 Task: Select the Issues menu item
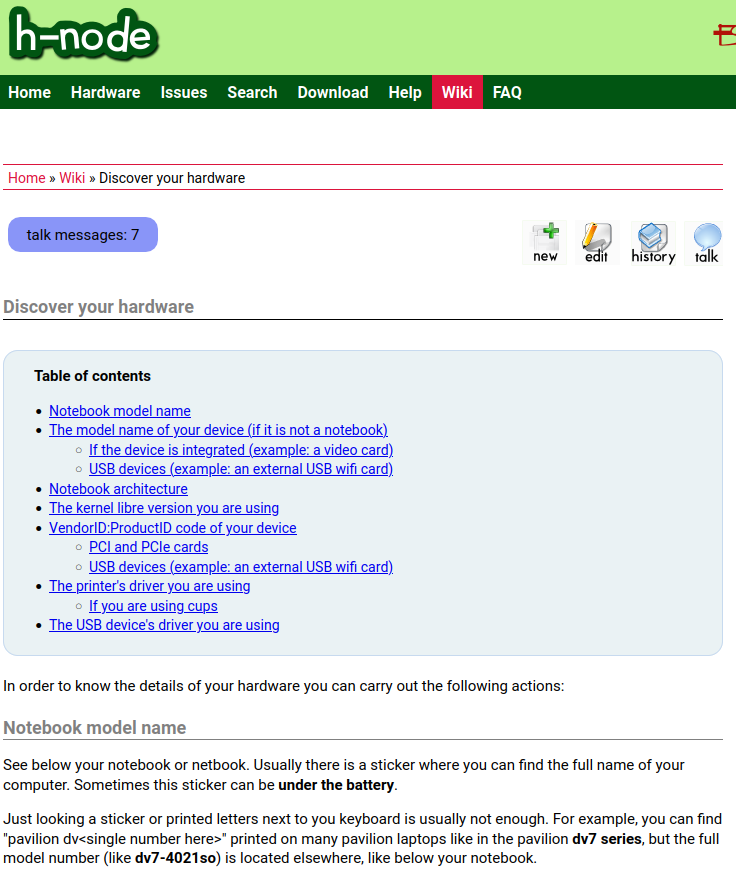184,92
